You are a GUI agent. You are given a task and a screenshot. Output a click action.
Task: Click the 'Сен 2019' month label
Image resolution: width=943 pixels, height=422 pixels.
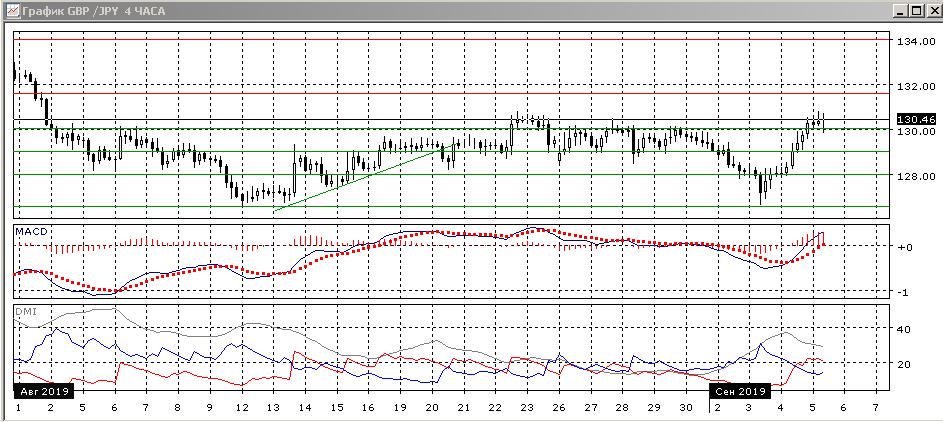pyautogui.click(x=740, y=391)
